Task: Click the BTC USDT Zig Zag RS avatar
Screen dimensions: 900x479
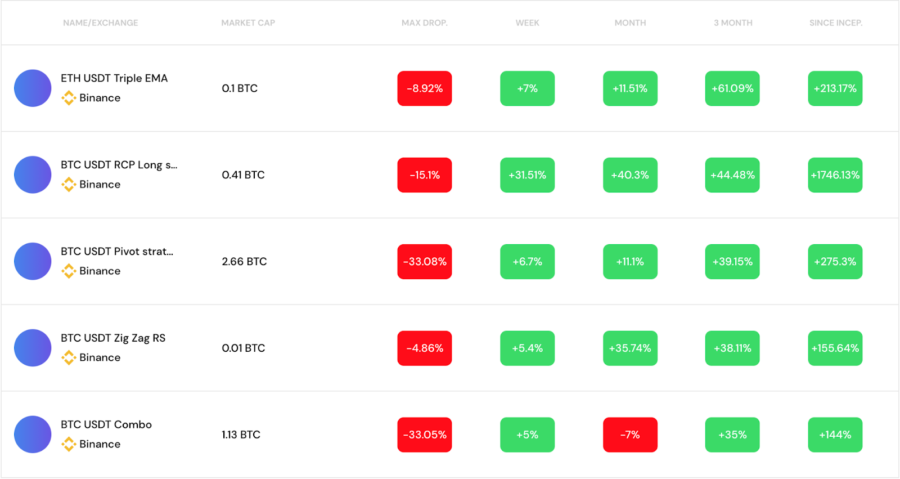Action: tap(33, 348)
